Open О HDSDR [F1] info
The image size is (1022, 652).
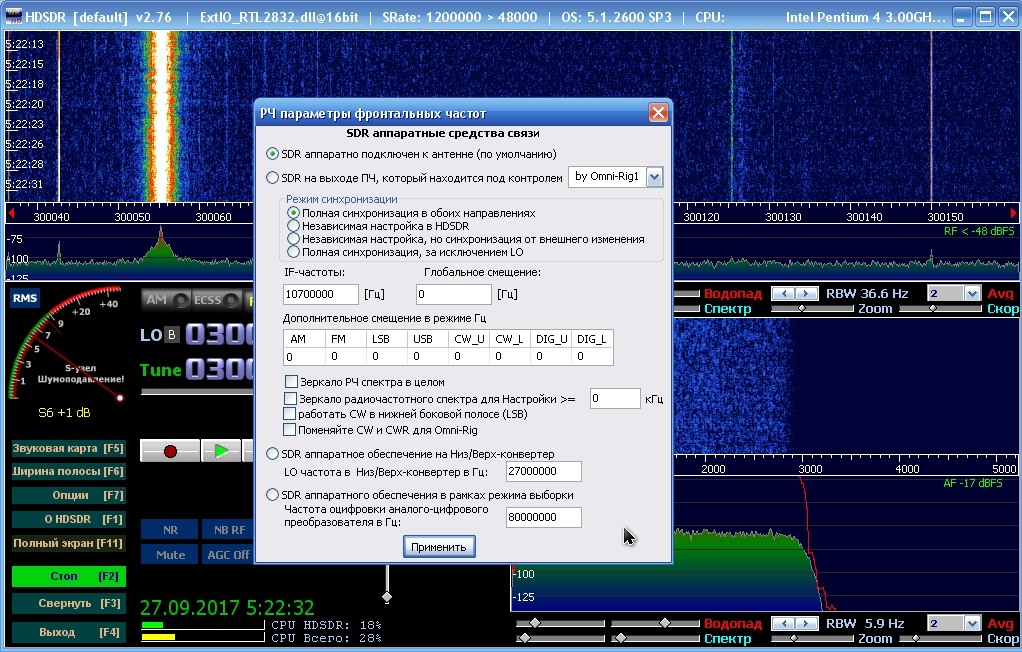[x=68, y=520]
